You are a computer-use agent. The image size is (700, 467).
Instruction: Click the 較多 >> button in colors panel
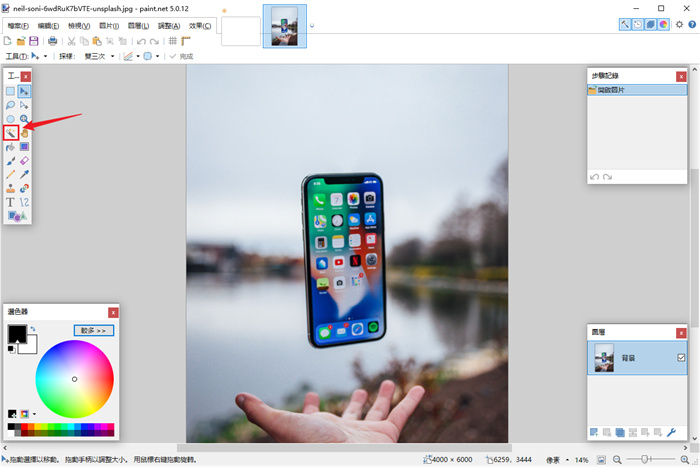click(94, 330)
